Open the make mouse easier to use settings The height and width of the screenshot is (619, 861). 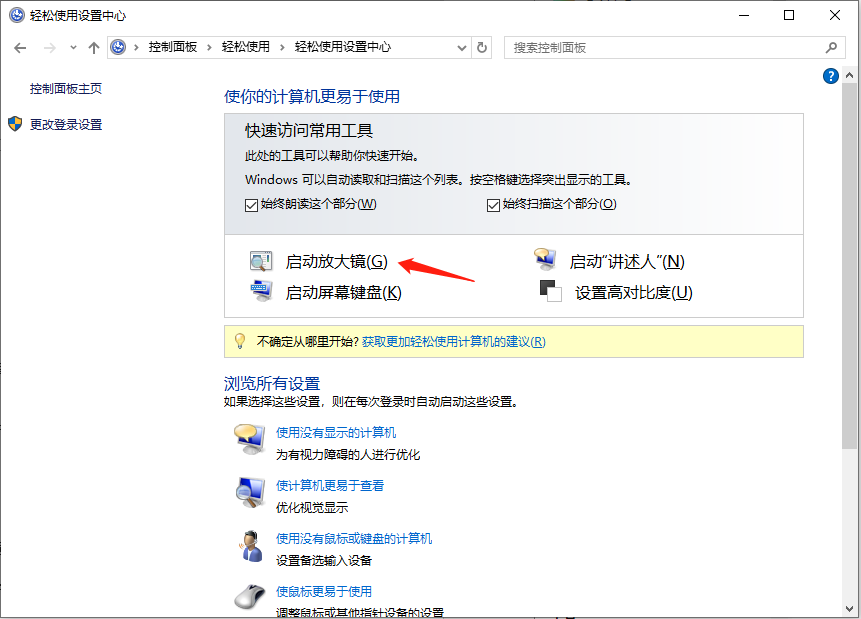[324, 591]
